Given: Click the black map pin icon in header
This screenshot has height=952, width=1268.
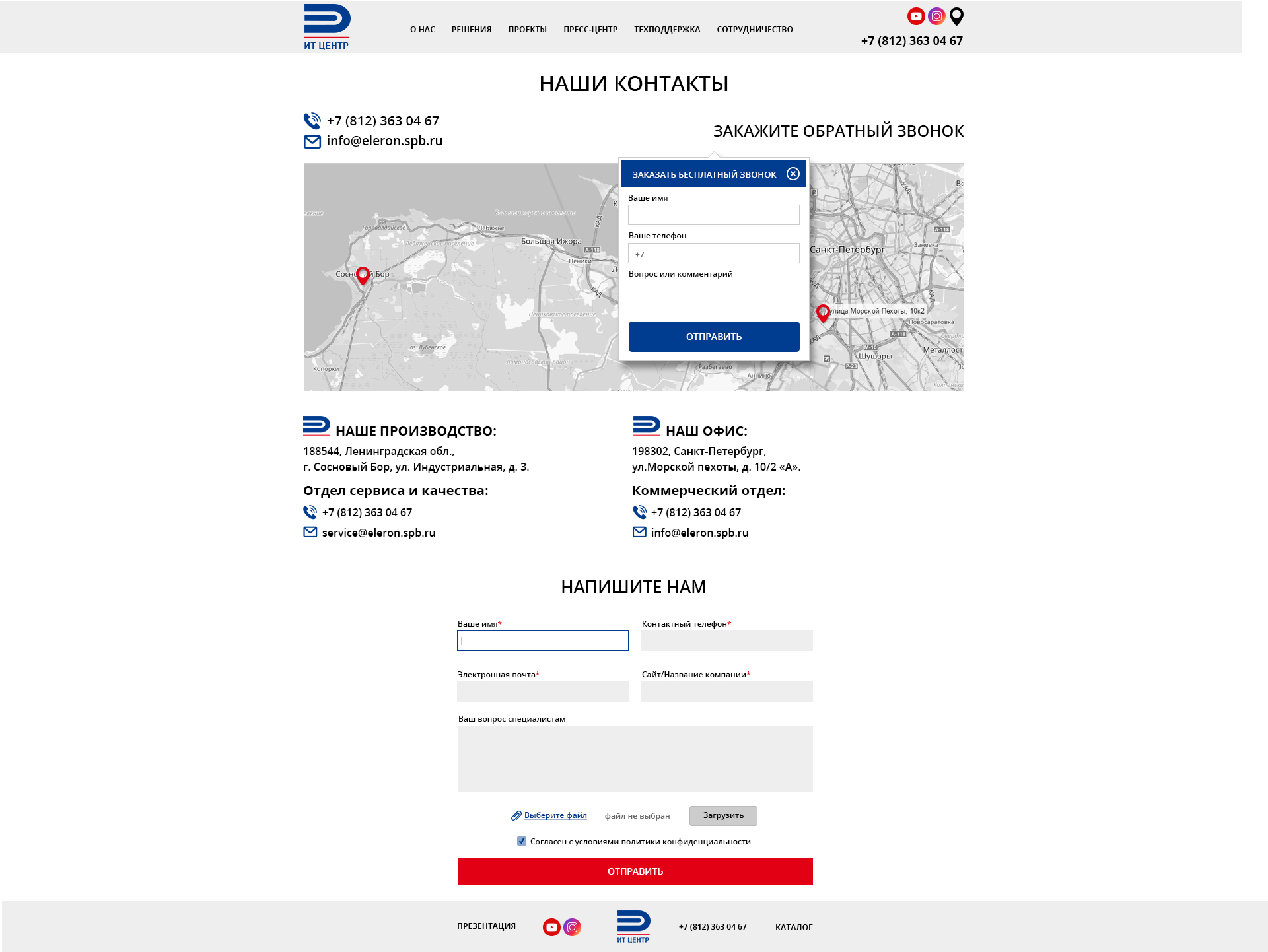Looking at the screenshot, I should [956, 16].
